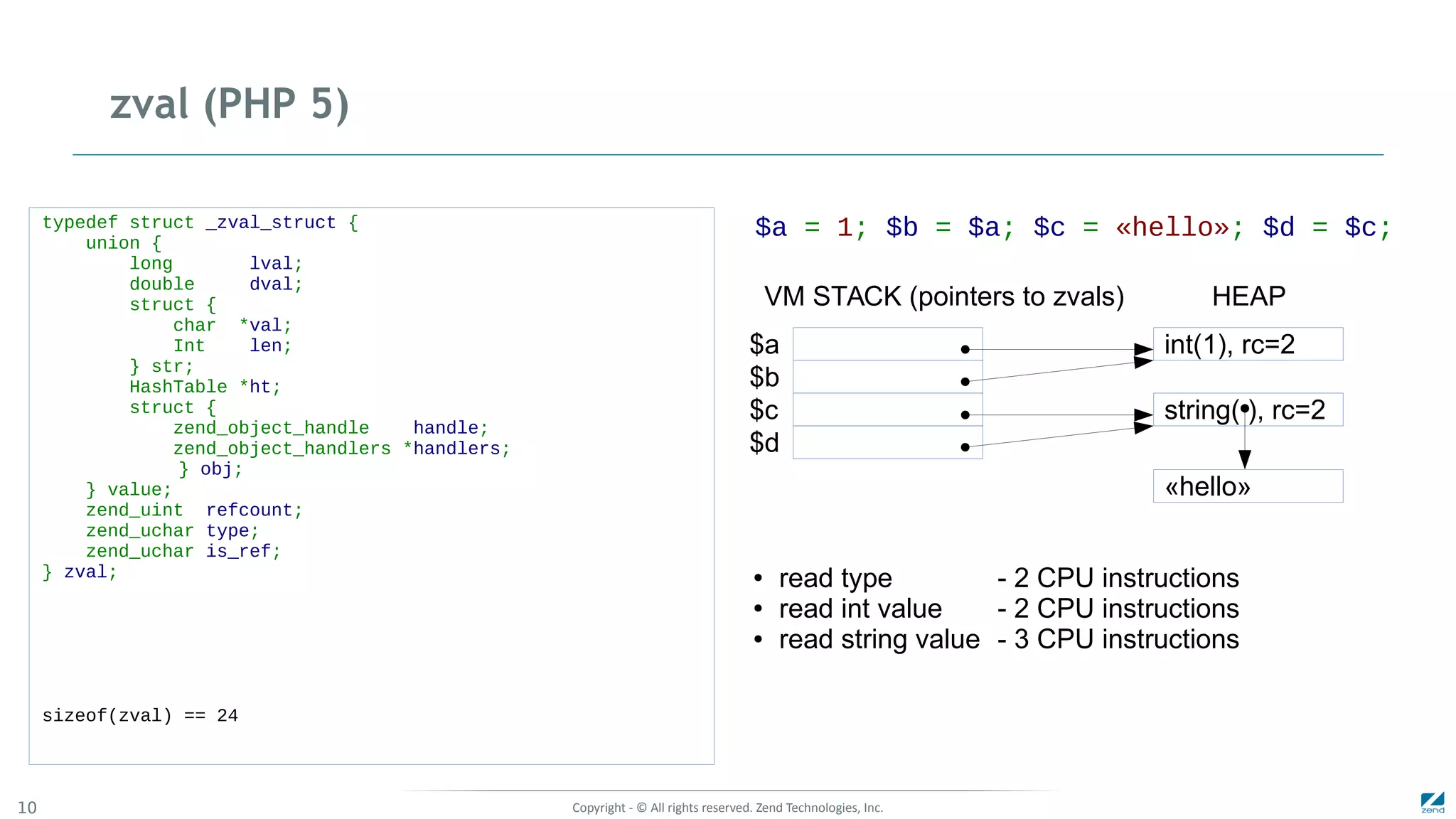The image size is (1456, 819).
Task: Click 'sizeof(zval) == 24' text
Action: [140, 716]
